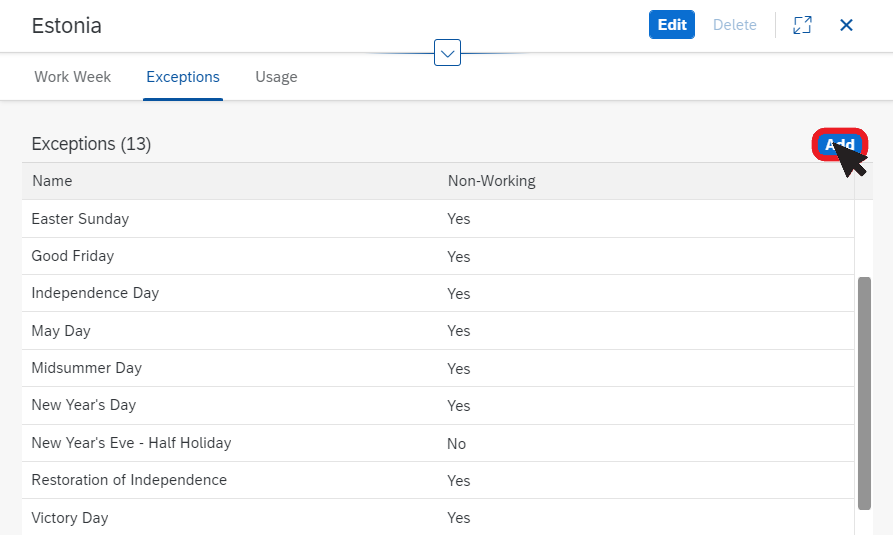Select the Exceptions tab
The height and width of the screenshot is (535, 893).
(x=183, y=77)
